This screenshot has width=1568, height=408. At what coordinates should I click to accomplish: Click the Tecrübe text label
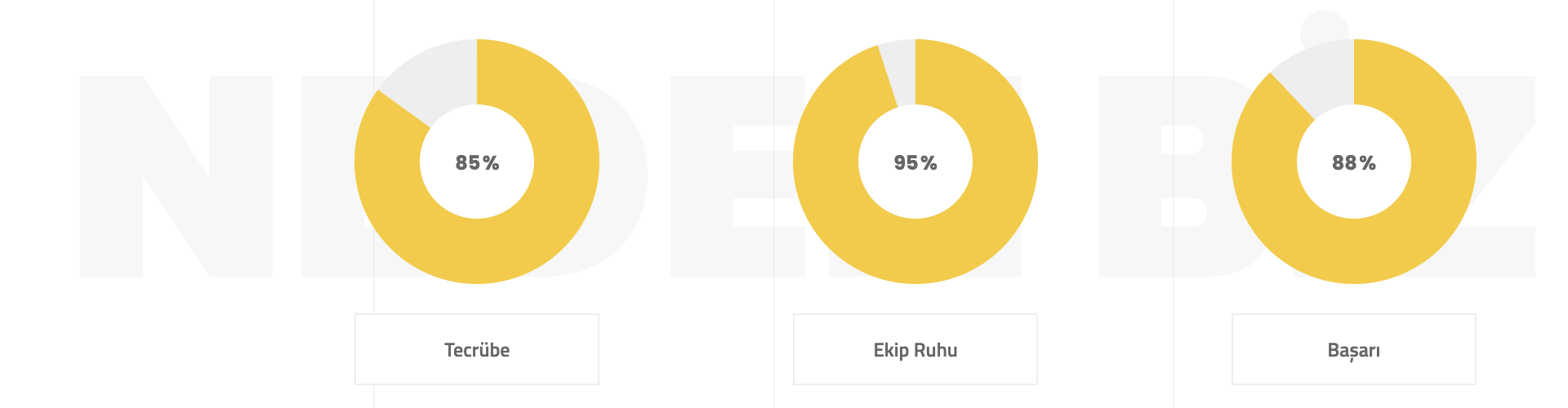click(x=477, y=350)
